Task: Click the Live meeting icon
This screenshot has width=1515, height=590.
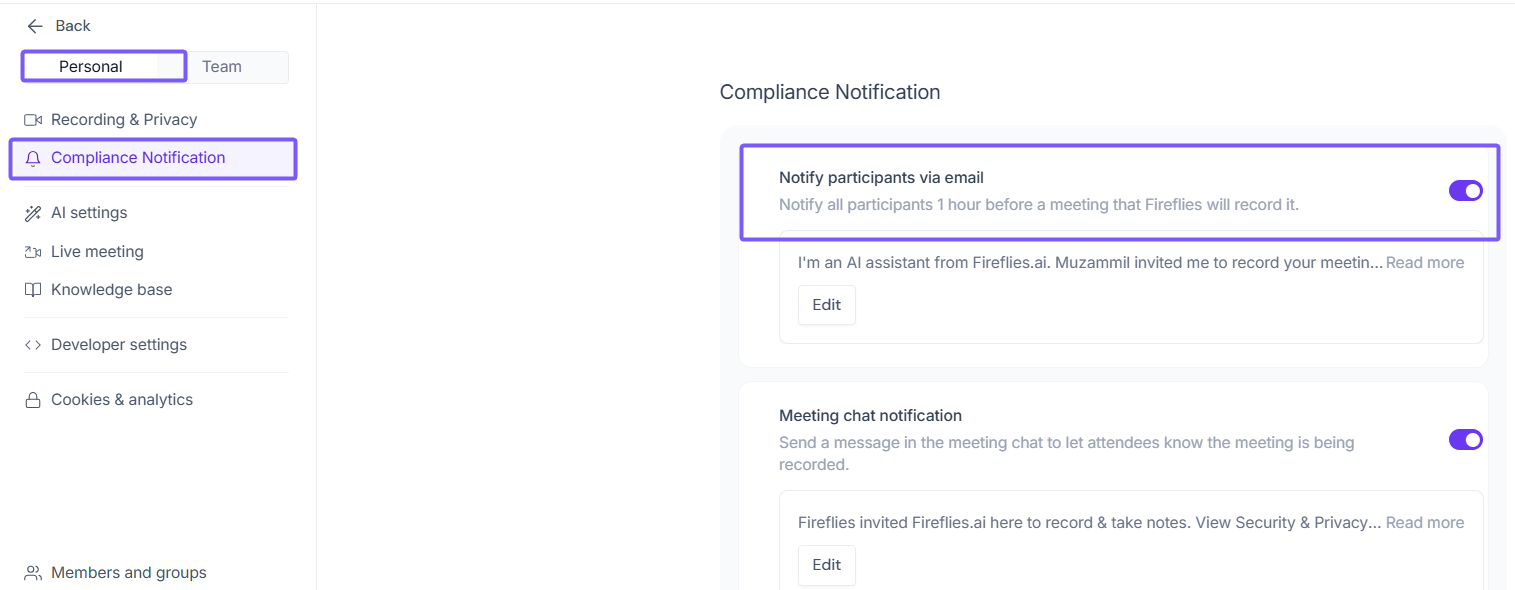Action: pyautogui.click(x=33, y=252)
